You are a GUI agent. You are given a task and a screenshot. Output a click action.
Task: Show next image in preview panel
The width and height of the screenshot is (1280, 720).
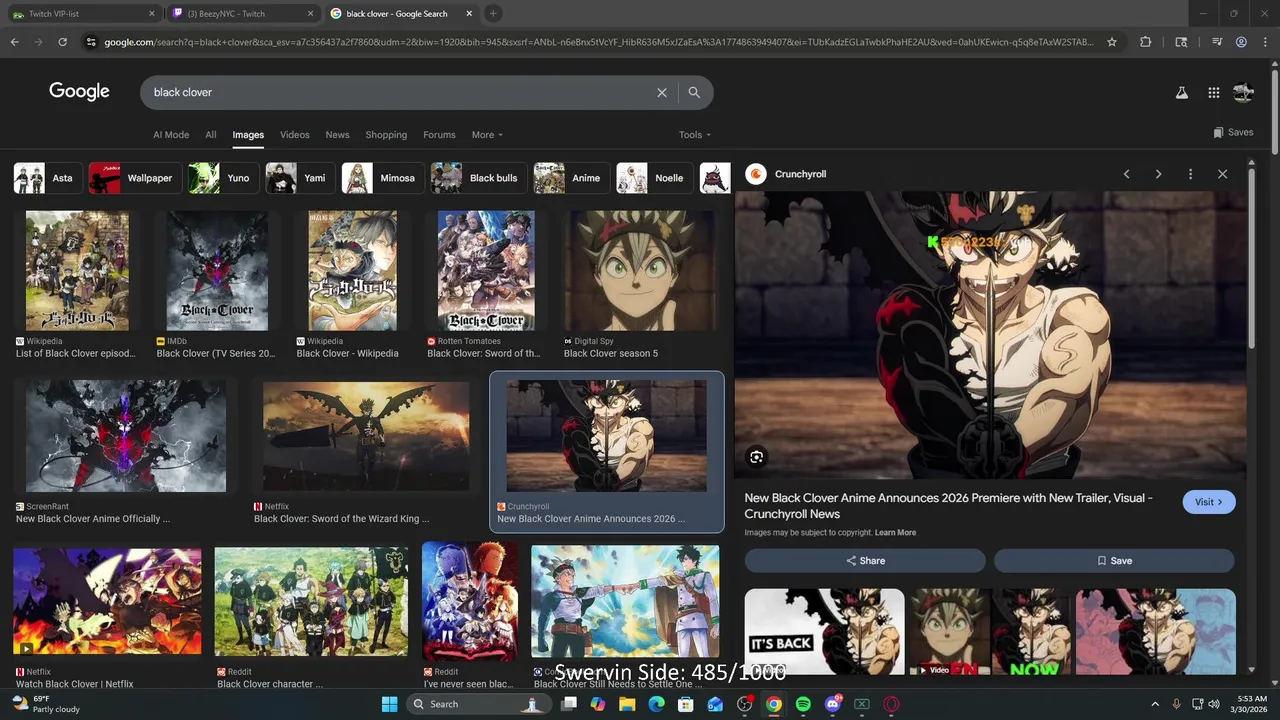click(1158, 174)
